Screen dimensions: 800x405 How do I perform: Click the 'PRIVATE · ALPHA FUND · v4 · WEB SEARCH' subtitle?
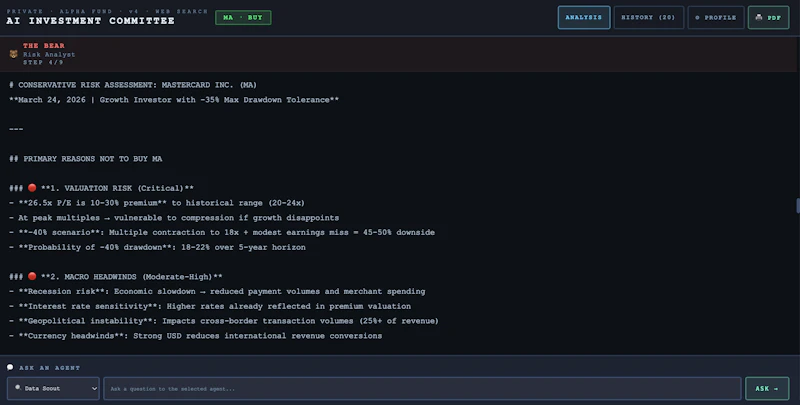107,11
